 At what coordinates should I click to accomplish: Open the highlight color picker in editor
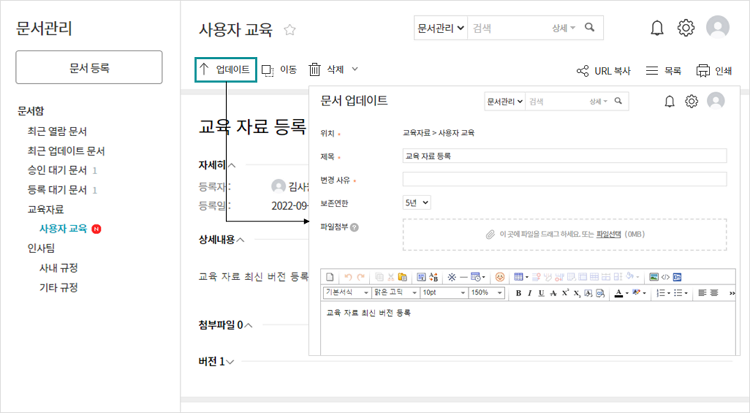[x=638, y=293]
